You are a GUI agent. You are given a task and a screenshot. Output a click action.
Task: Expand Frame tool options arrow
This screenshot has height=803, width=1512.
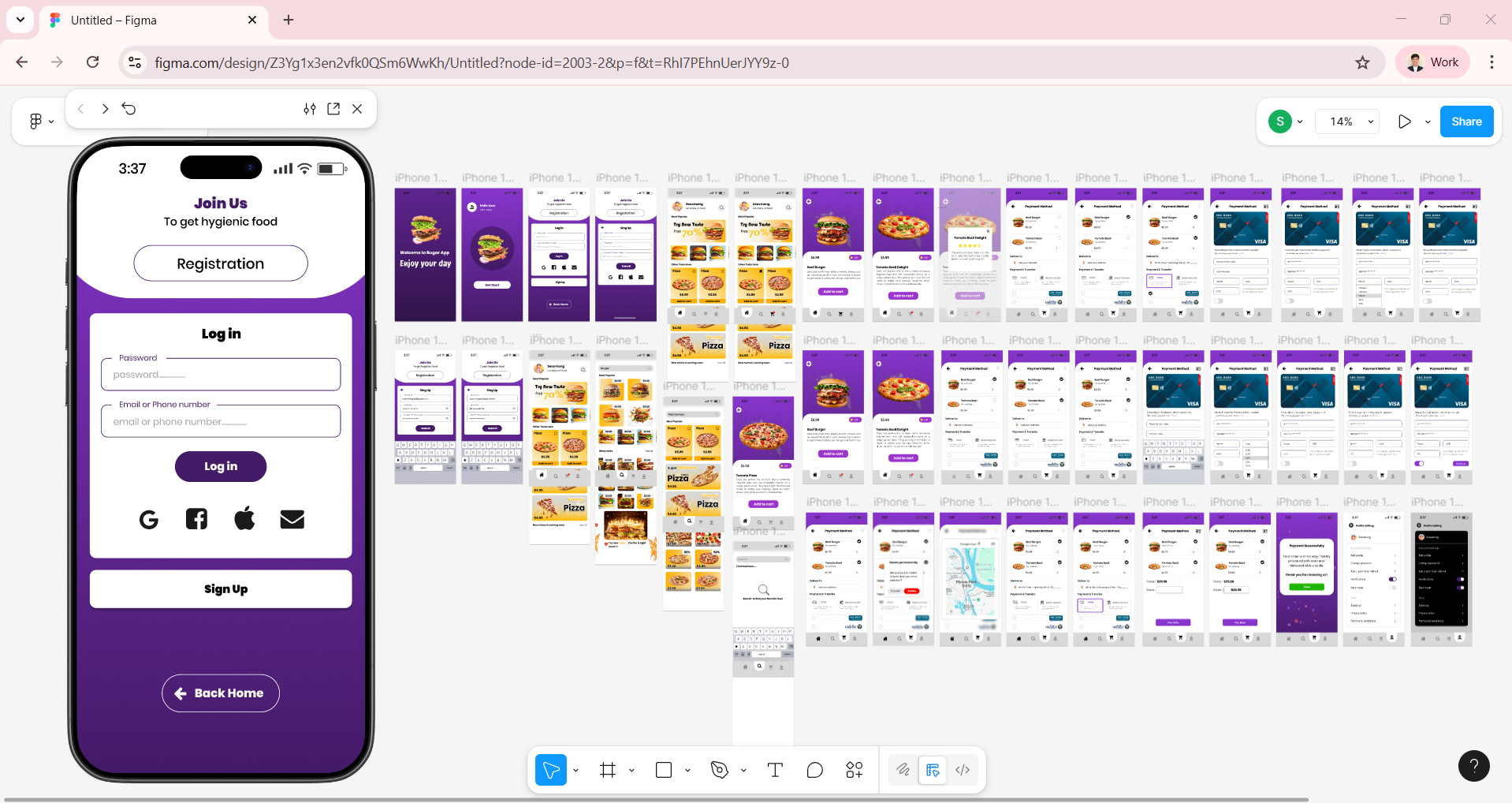tap(631, 770)
